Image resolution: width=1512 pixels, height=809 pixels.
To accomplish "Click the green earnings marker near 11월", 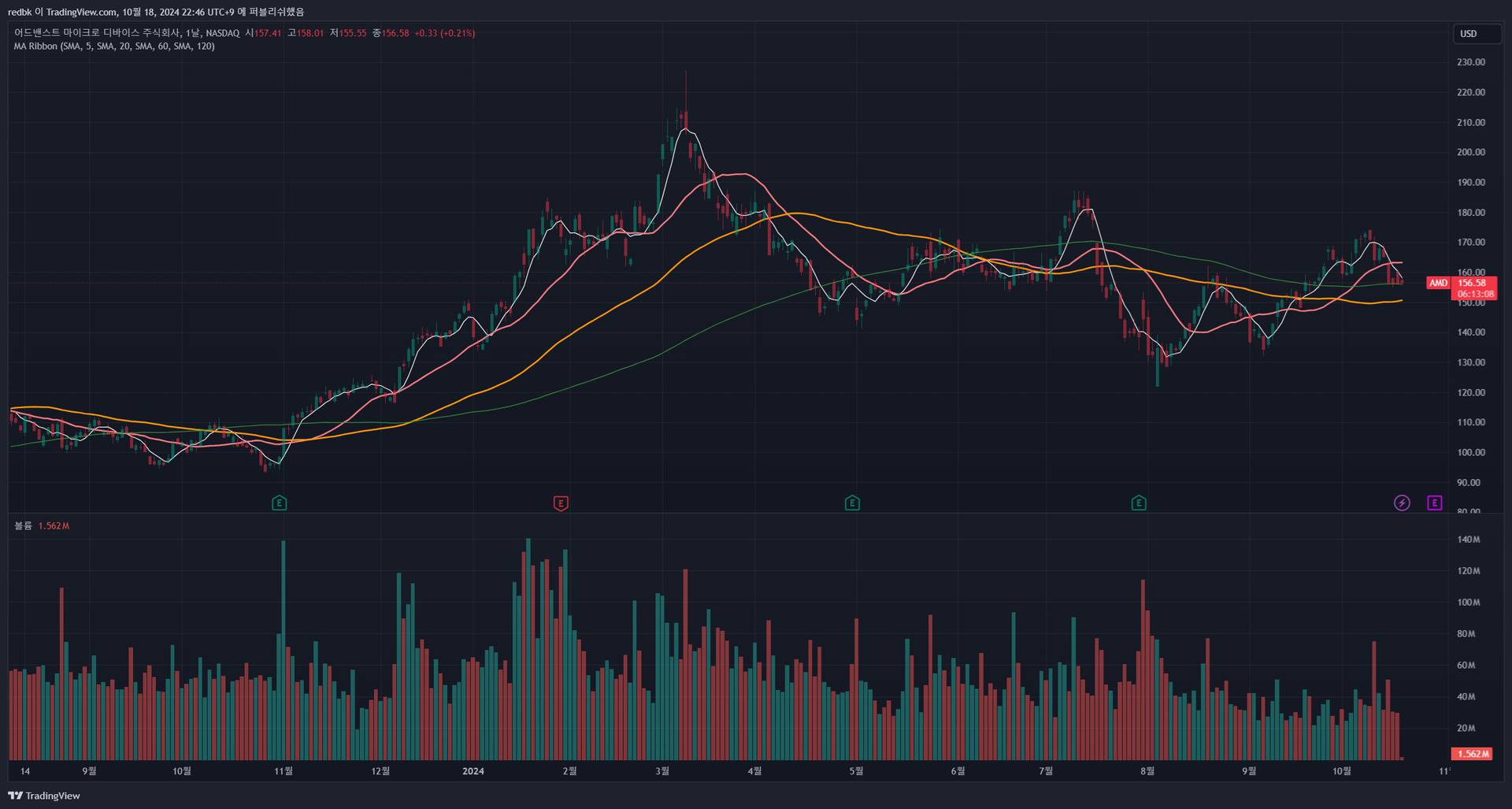I will tap(279, 503).
